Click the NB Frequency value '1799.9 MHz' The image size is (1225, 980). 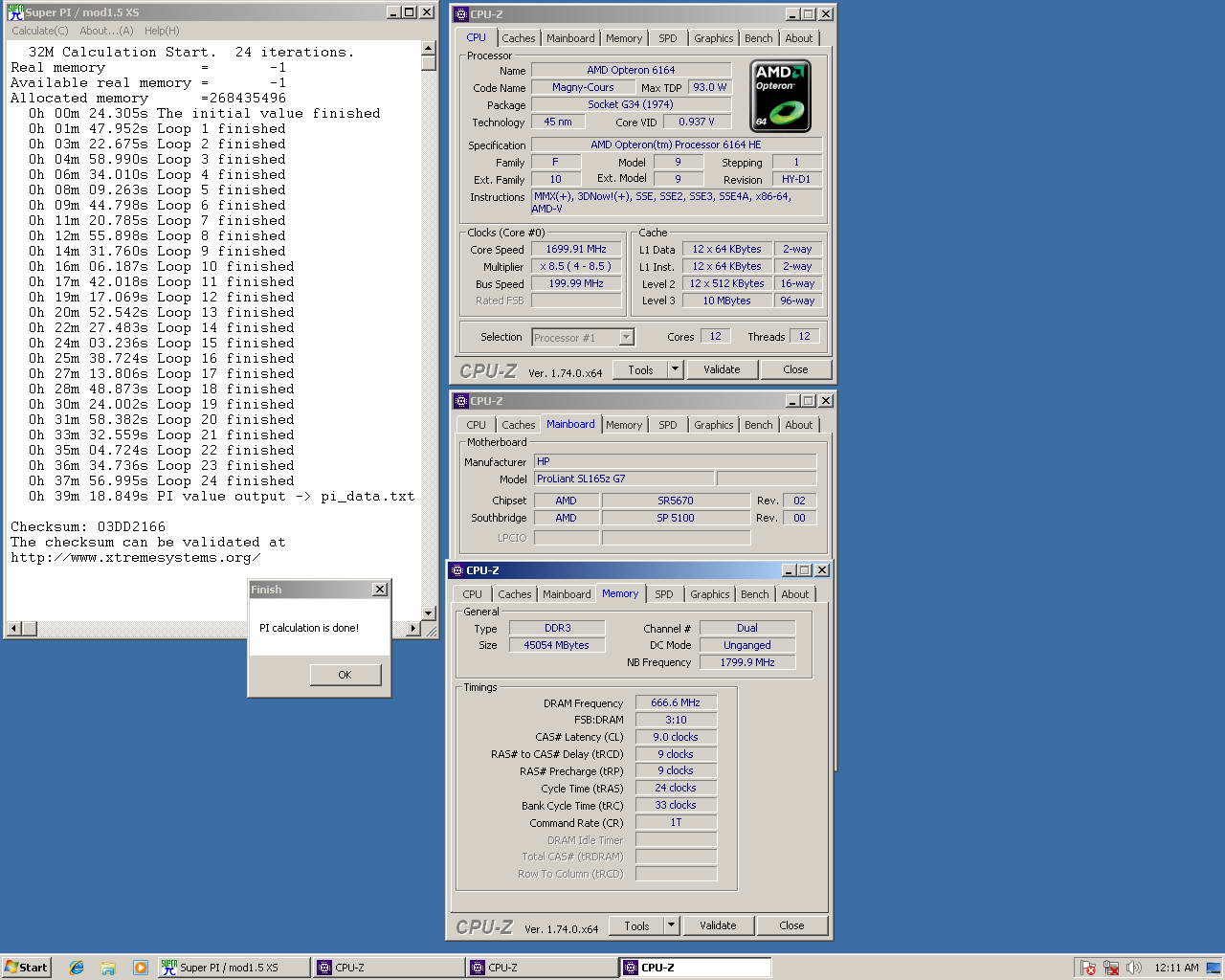(x=747, y=662)
